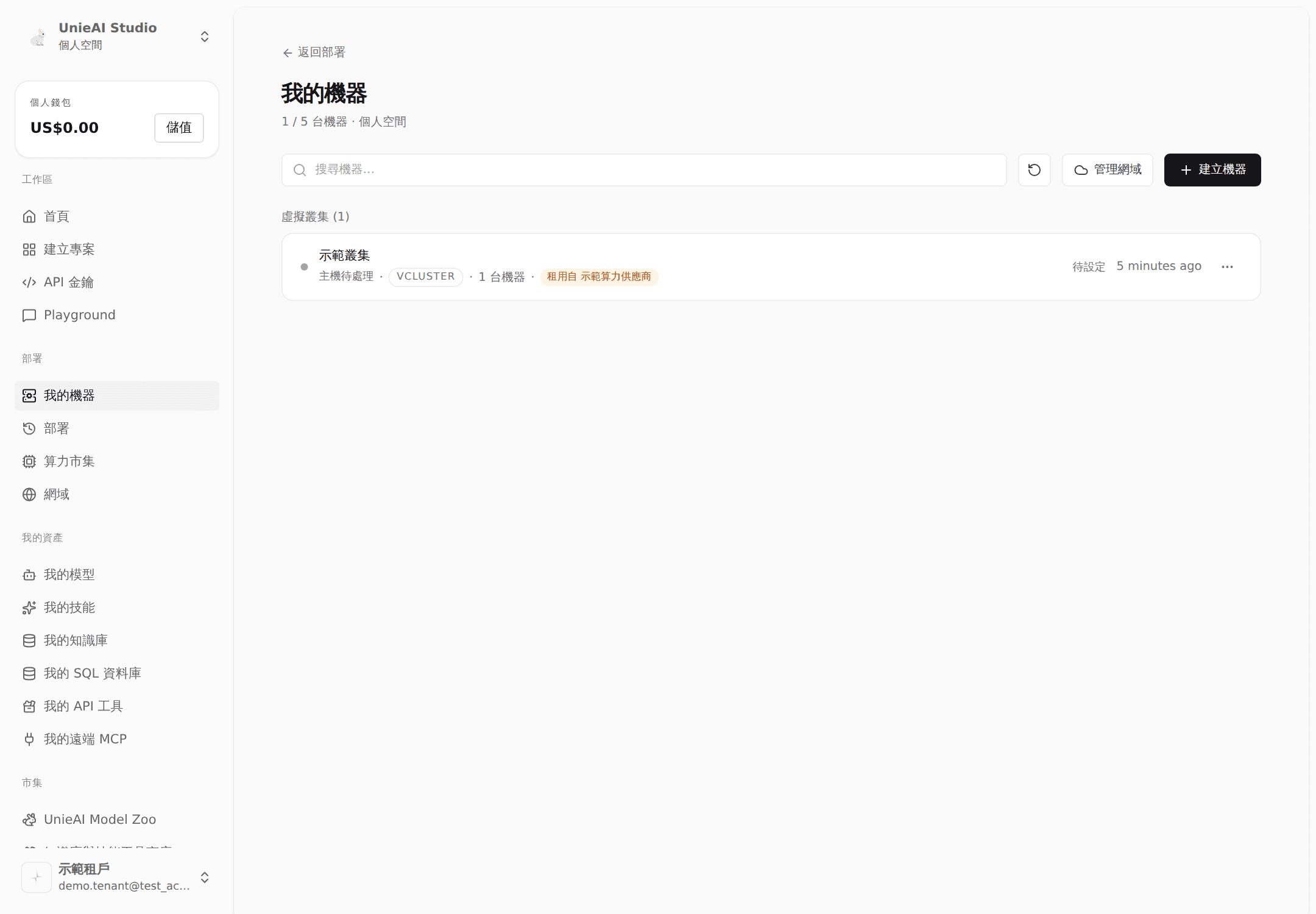Click the robot icon beside 我的模型
Viewport: 1316px width, 914px height.
[29, 575]
